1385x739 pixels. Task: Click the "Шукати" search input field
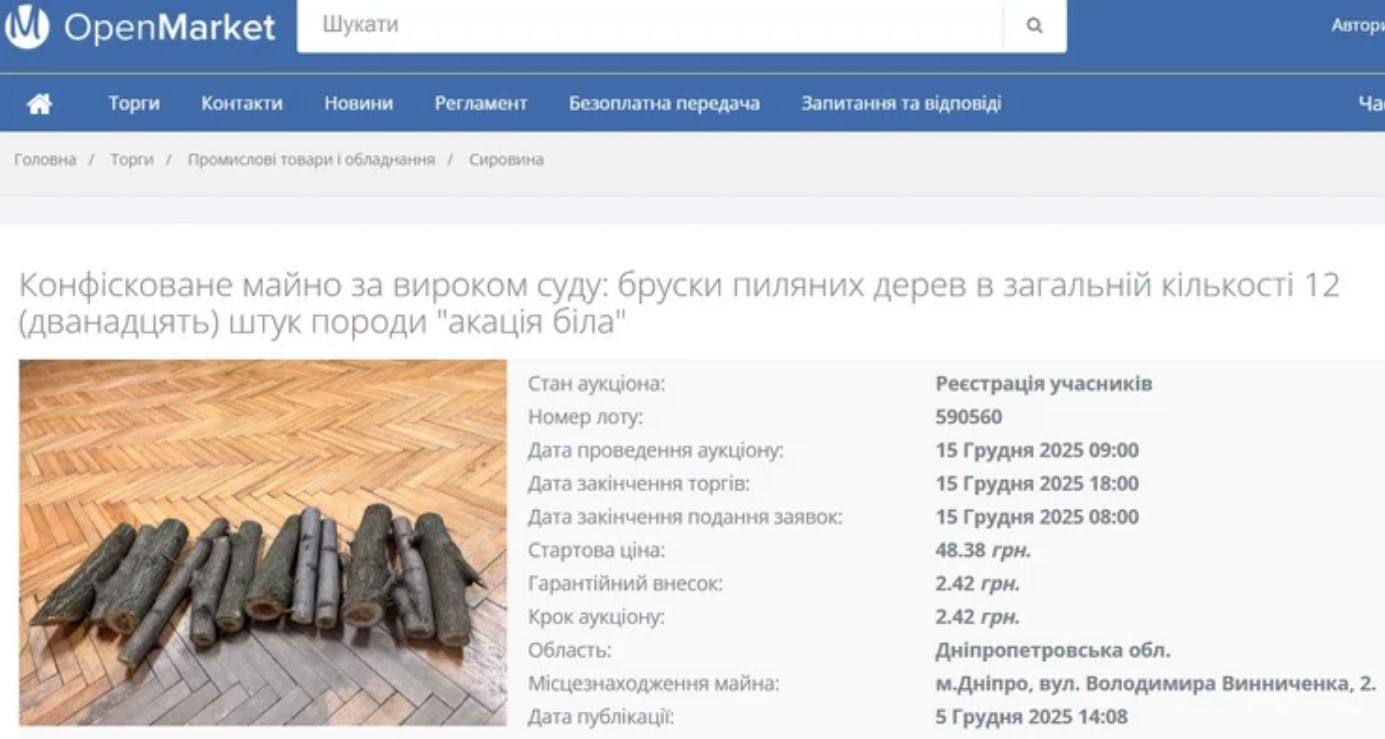pos(600,26)
